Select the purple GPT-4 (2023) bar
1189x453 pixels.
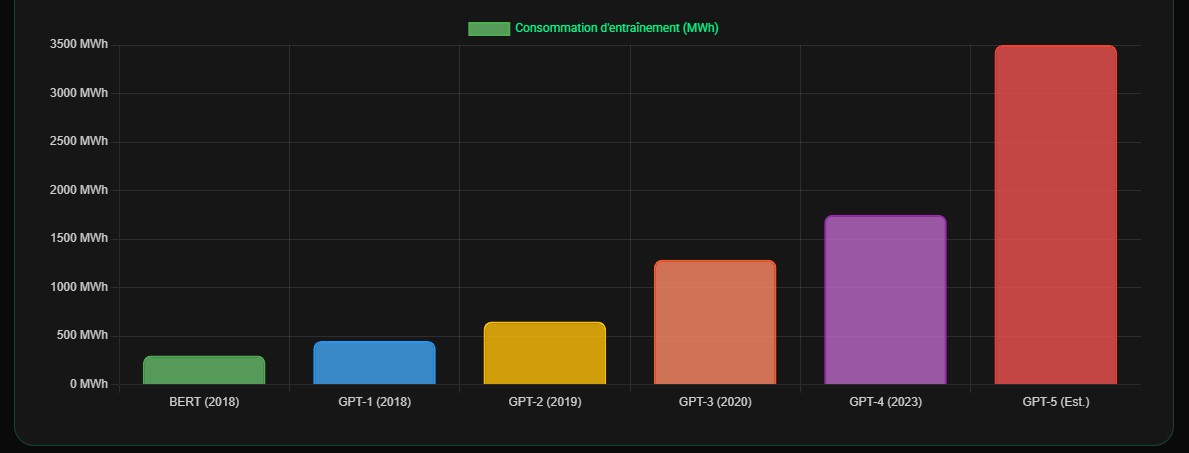tap(885, 300)
